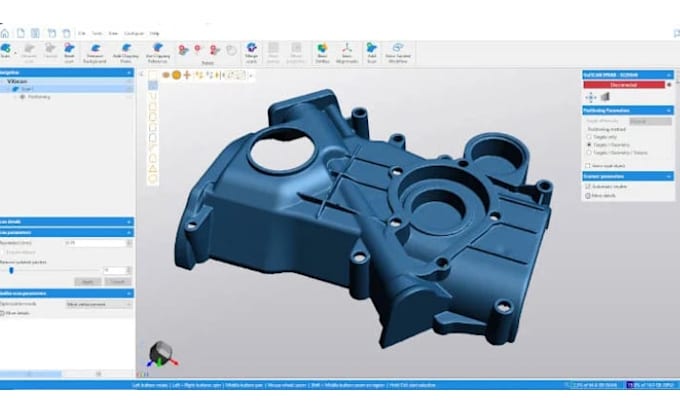Open the Basic Alignments tool
Screen dimensions: 680x411
click(x=347, y=53)
